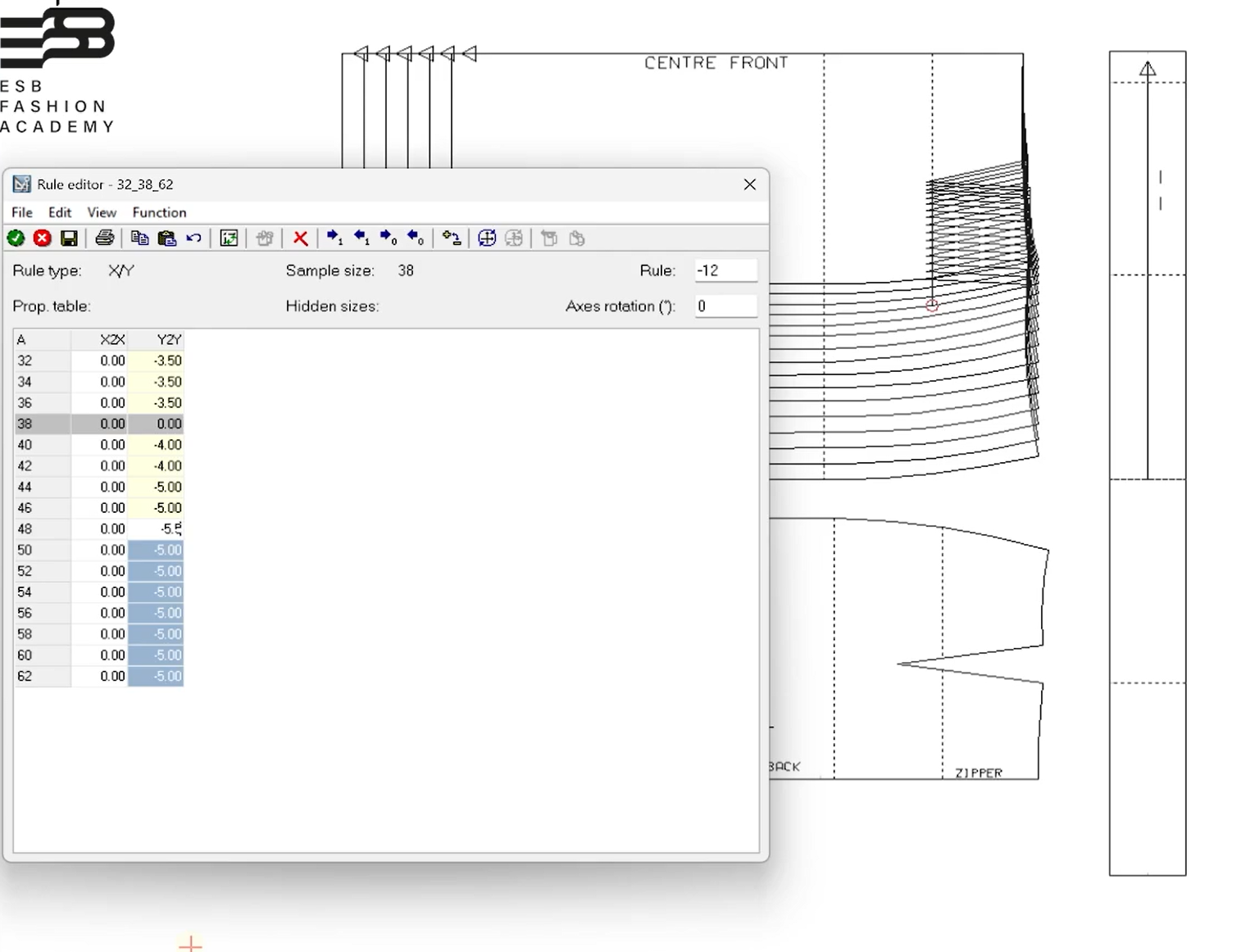
Task: Click the plus/minus sign swap icon
Action: [x=452, y=238]
